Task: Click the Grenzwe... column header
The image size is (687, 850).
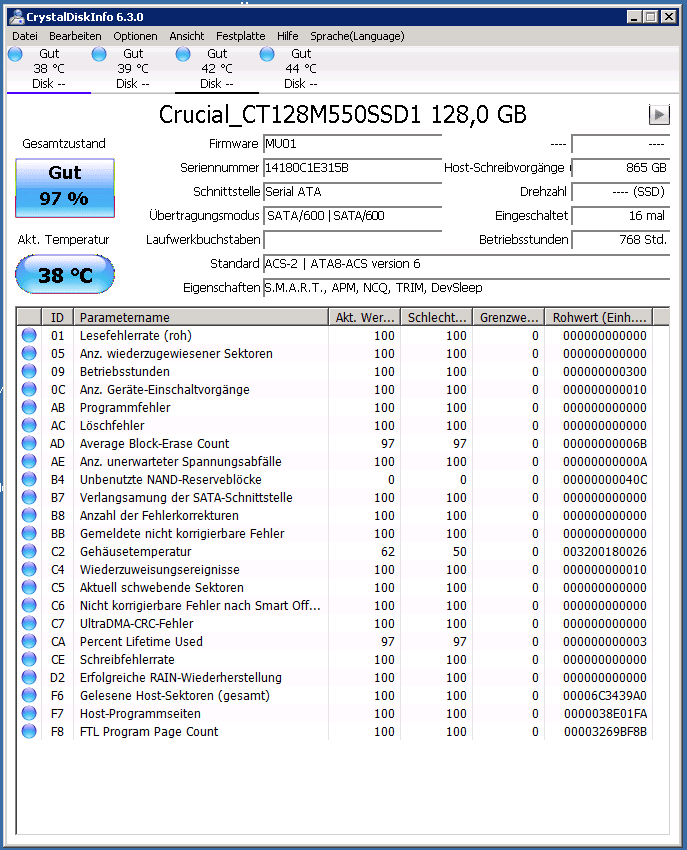Action: pyautogui.click(x=509, y=317)
